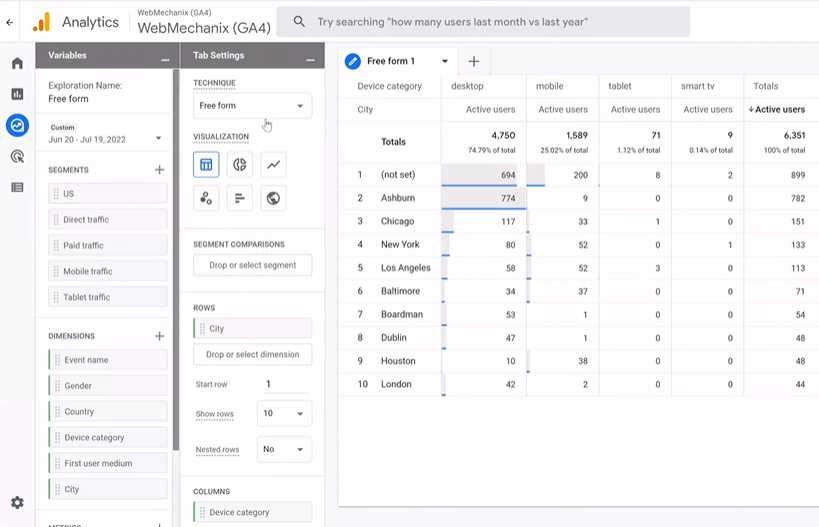Open Admin settings gear icon
819x527 pixels.
[x=17, y=502]
